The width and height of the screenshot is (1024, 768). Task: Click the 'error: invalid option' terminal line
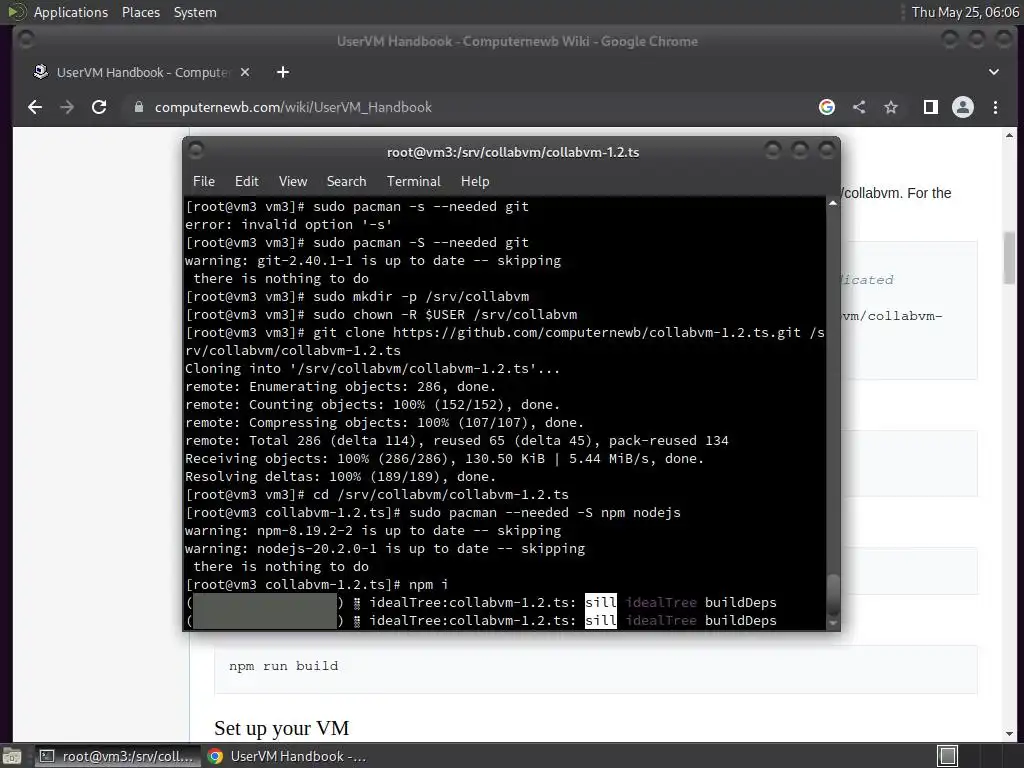point(289,224)
